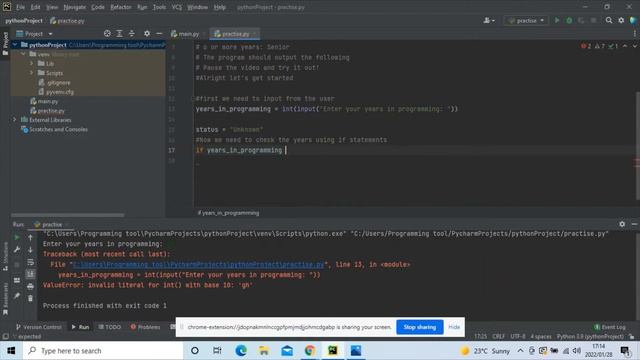
Task: Open the File menu
Action: [x=20, y=7]
